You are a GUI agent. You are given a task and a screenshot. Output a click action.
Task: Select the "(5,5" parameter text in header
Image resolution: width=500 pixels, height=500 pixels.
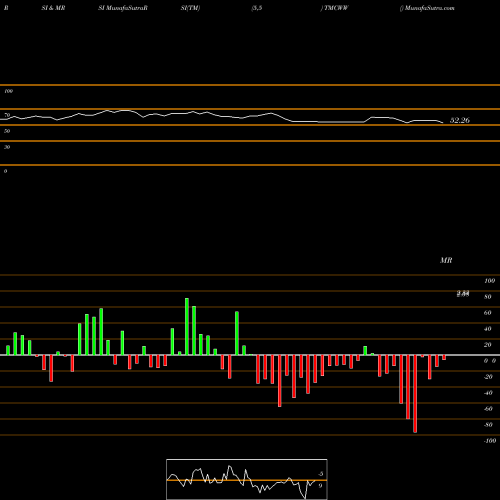257,8
